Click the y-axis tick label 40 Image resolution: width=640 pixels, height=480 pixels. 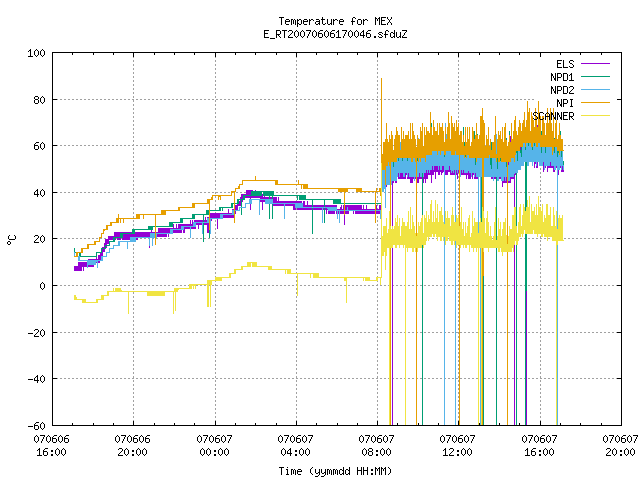tap(39, 193)
